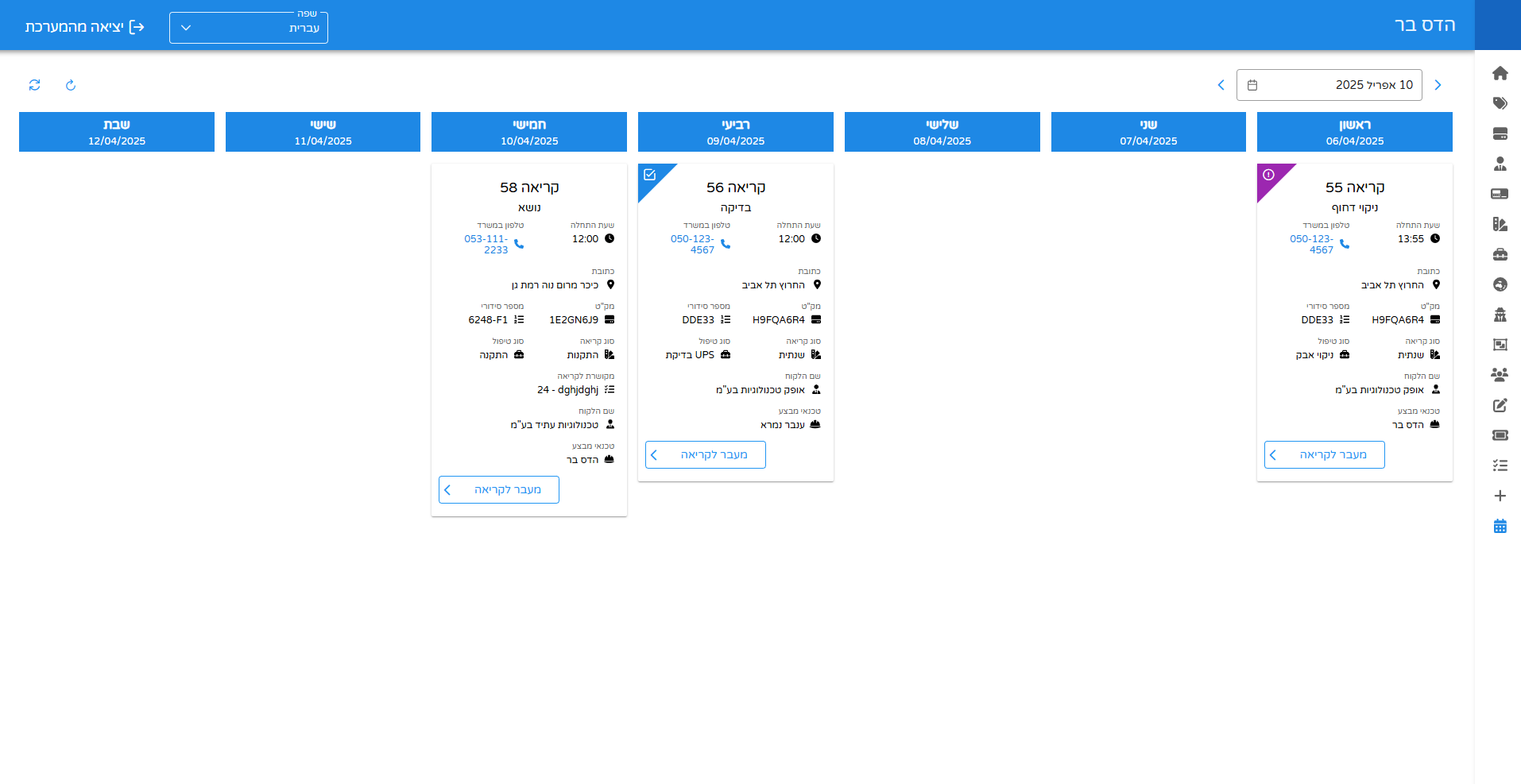Select Wednesday 09/04/2025 column header

point(736,132)
